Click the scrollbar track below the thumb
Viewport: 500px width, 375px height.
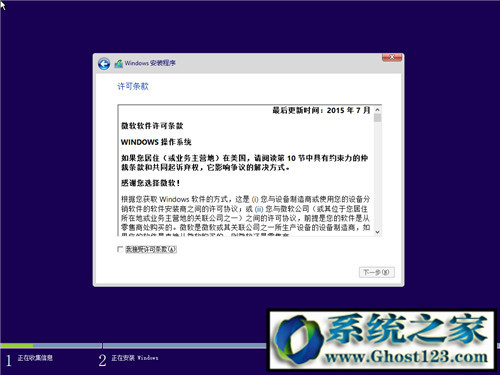pyautogui.click(x=377, y=175)
